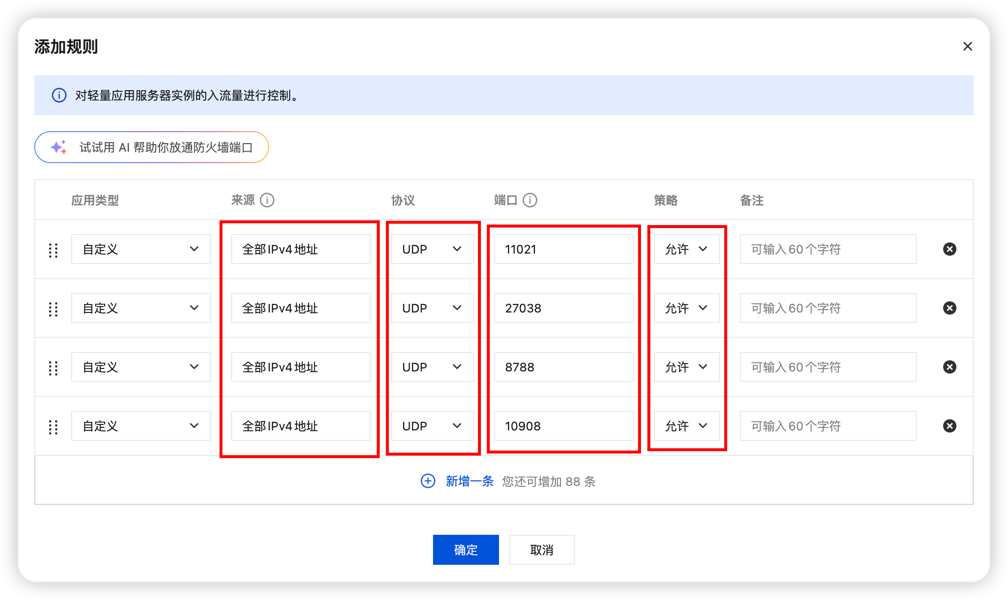Click the drag handle of the last rule row
This screenshot has width=1008, height=600.
coord(53,425)
